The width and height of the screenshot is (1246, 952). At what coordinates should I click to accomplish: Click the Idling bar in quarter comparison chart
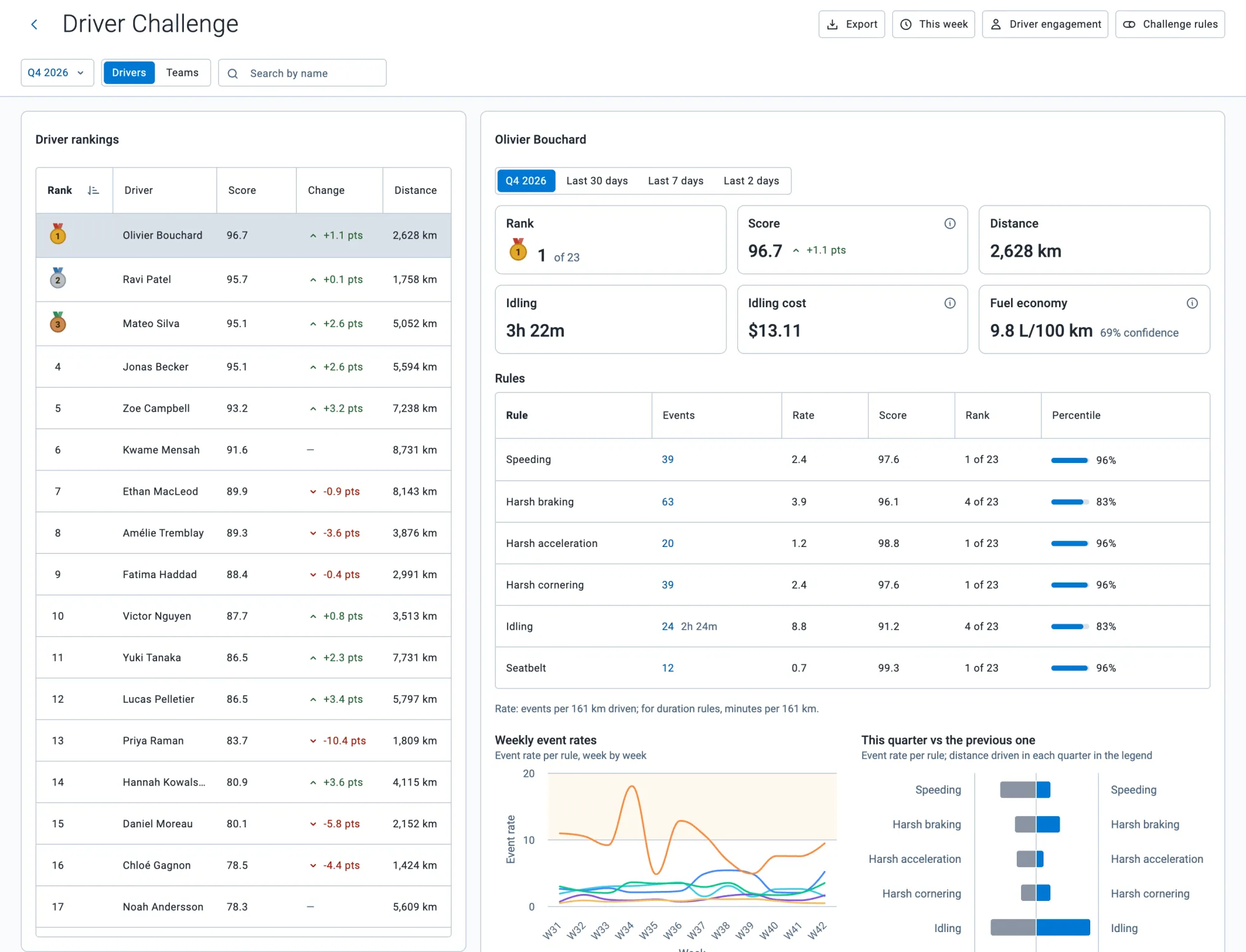coord(1040,928)
